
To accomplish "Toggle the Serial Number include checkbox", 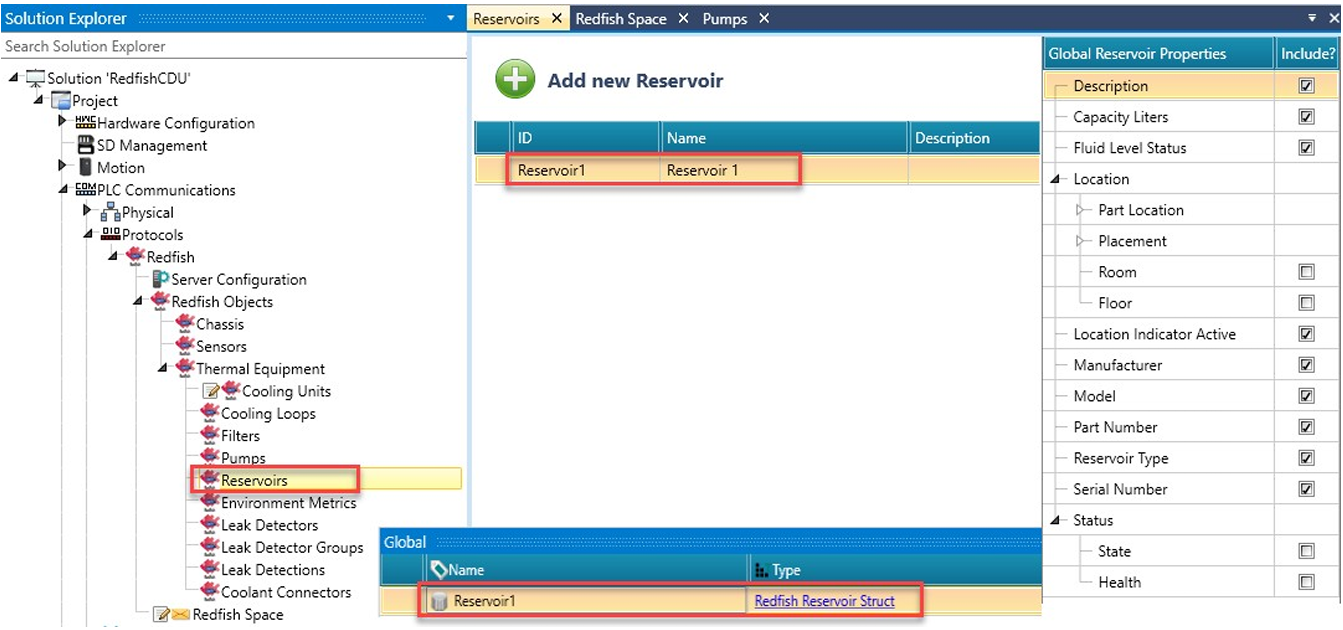I will click(1306, 489).
